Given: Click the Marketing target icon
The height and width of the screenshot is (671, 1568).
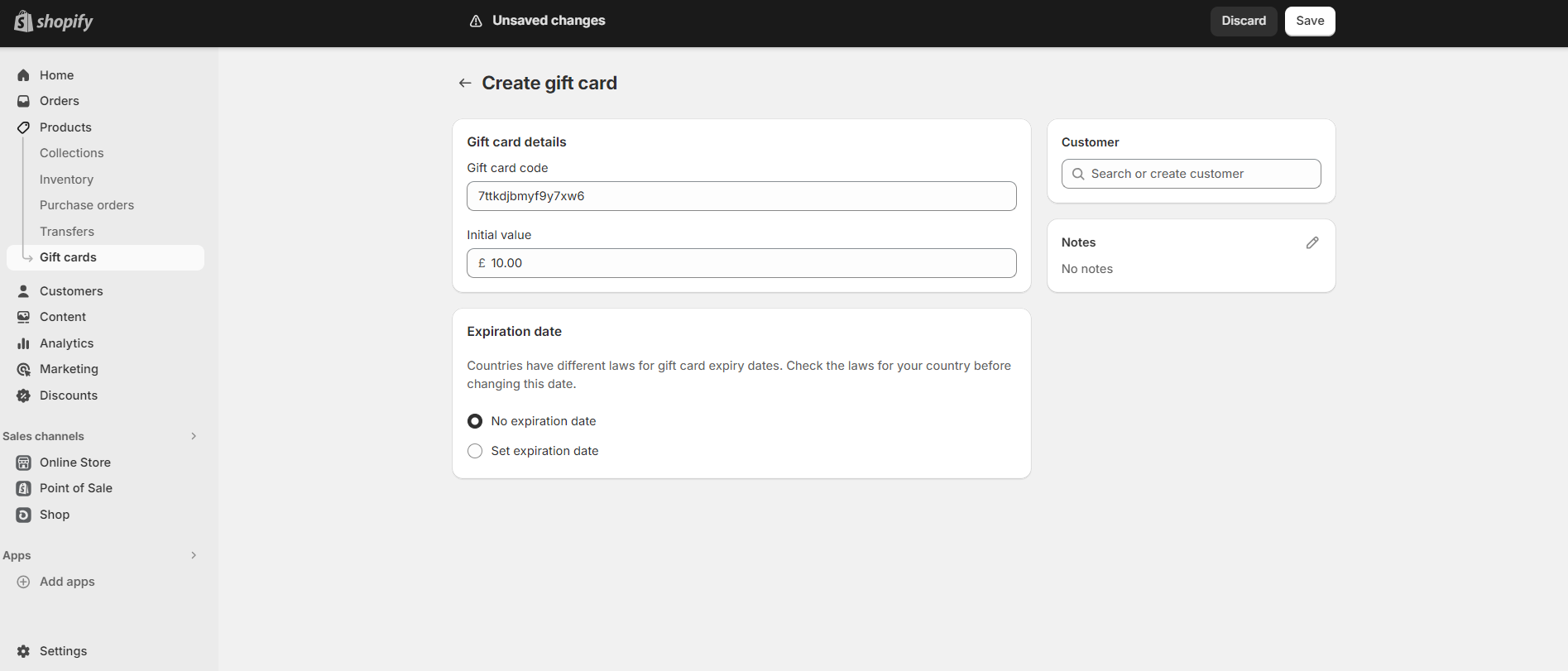Looking at the screenshot, I should [23, 369].
